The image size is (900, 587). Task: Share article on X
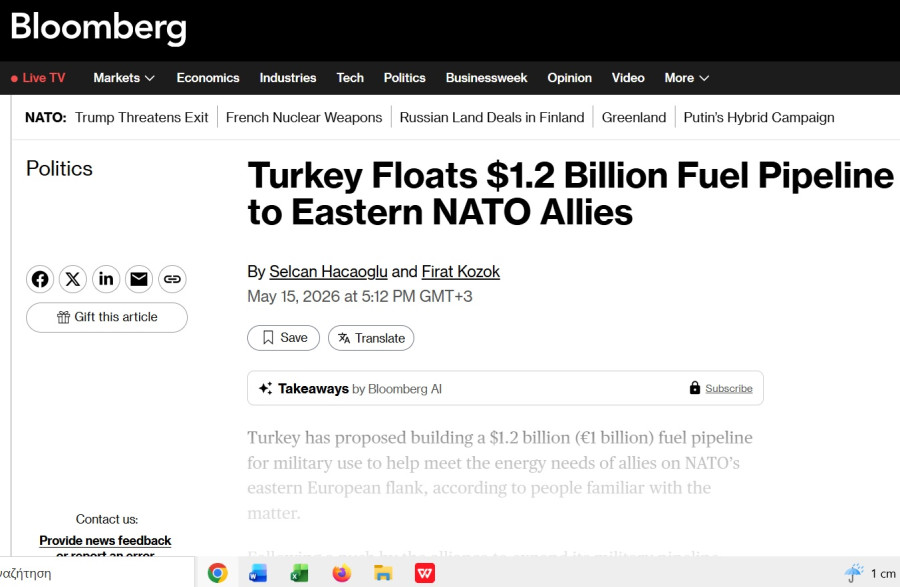point(73,279)
